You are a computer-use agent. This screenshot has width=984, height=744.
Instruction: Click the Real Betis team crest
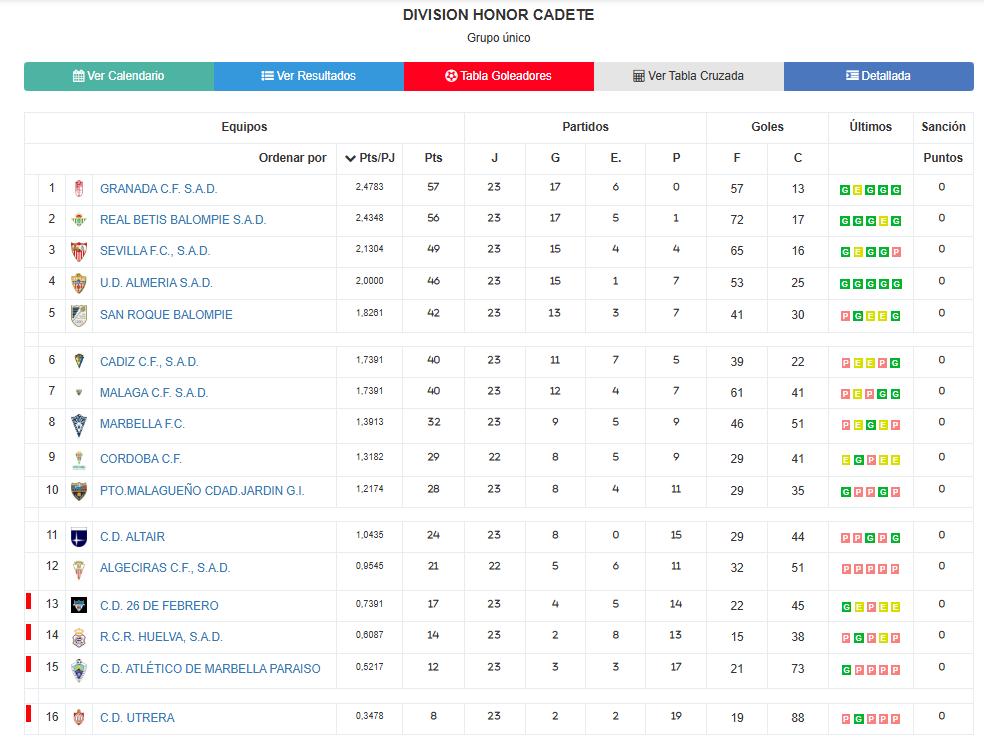[x=78, y=220]
